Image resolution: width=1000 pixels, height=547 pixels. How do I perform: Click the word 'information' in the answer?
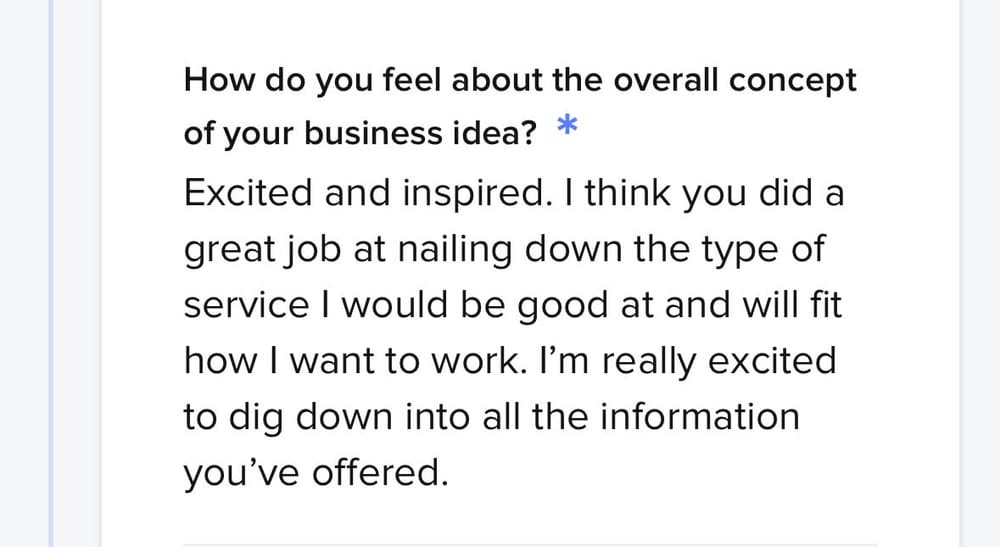[699, 416]
